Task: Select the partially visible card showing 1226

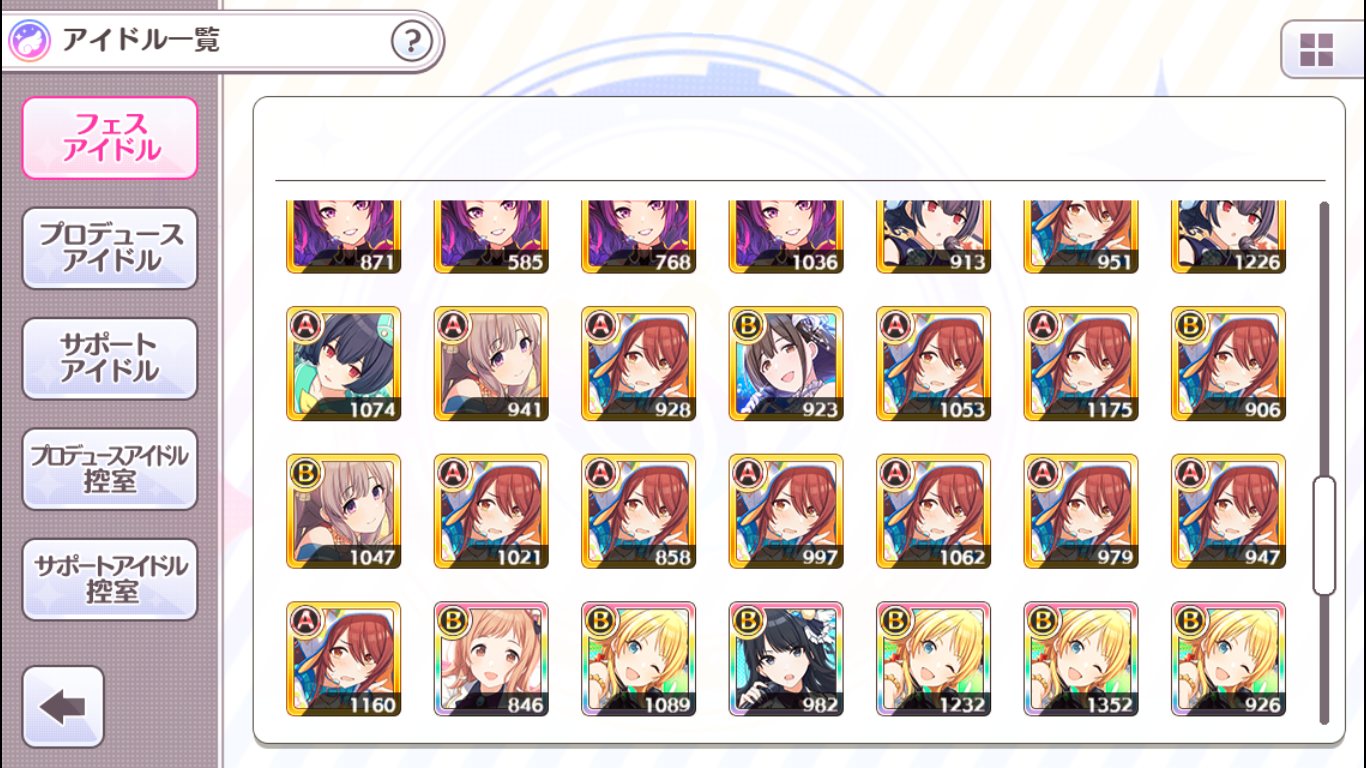Action: point(1229,237)
